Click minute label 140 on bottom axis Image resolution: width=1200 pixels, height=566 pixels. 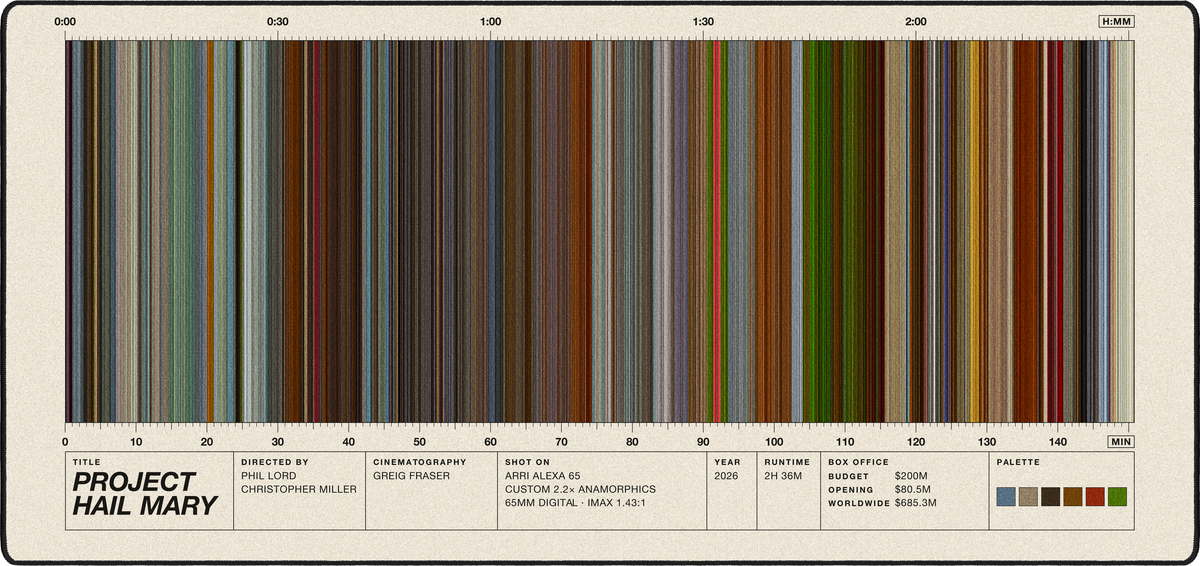(1058, 441)
